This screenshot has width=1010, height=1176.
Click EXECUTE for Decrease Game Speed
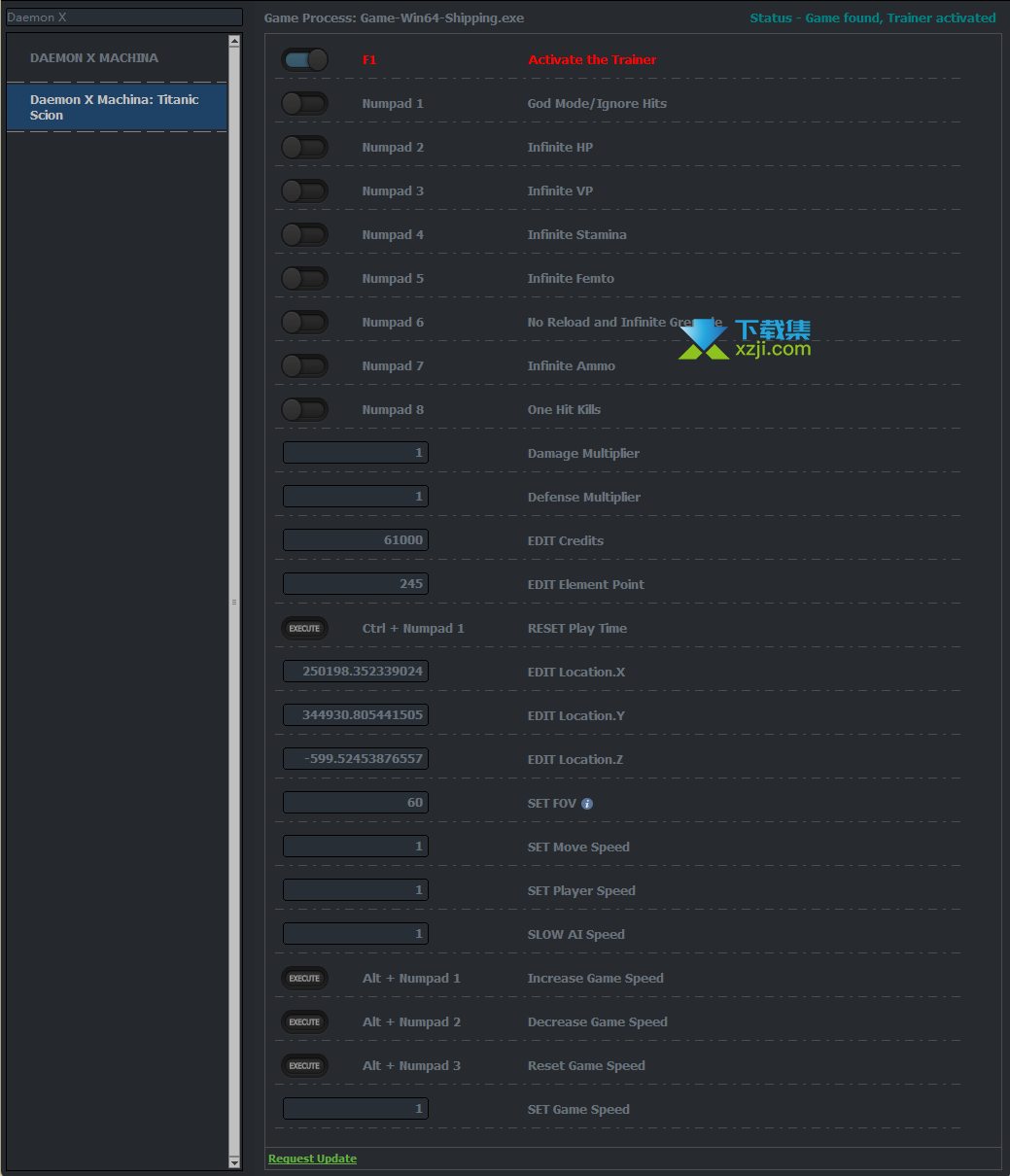(x=304, y=1022)
